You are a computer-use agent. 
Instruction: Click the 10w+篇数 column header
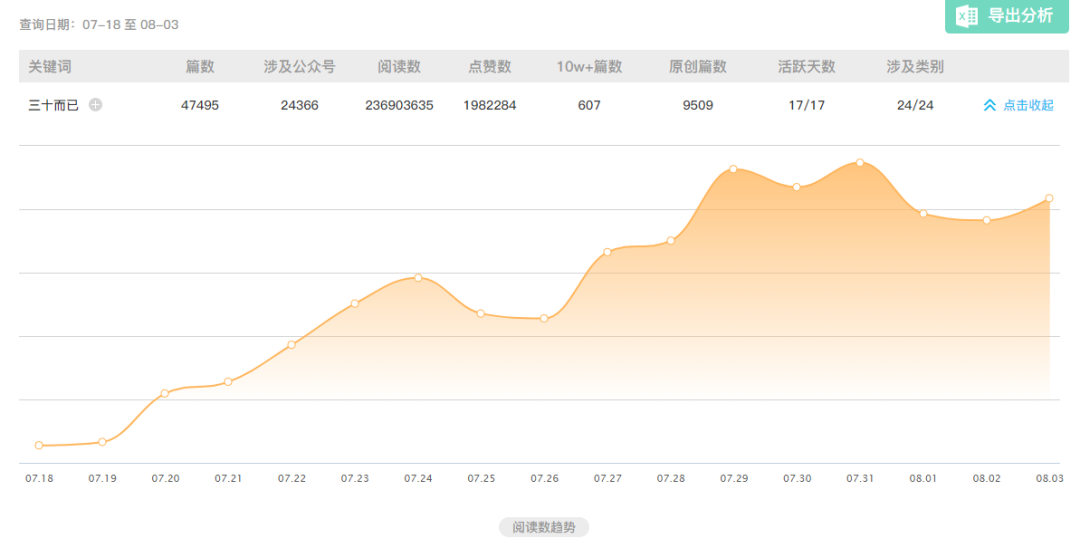pyautogui.click(x=590, y=67)
